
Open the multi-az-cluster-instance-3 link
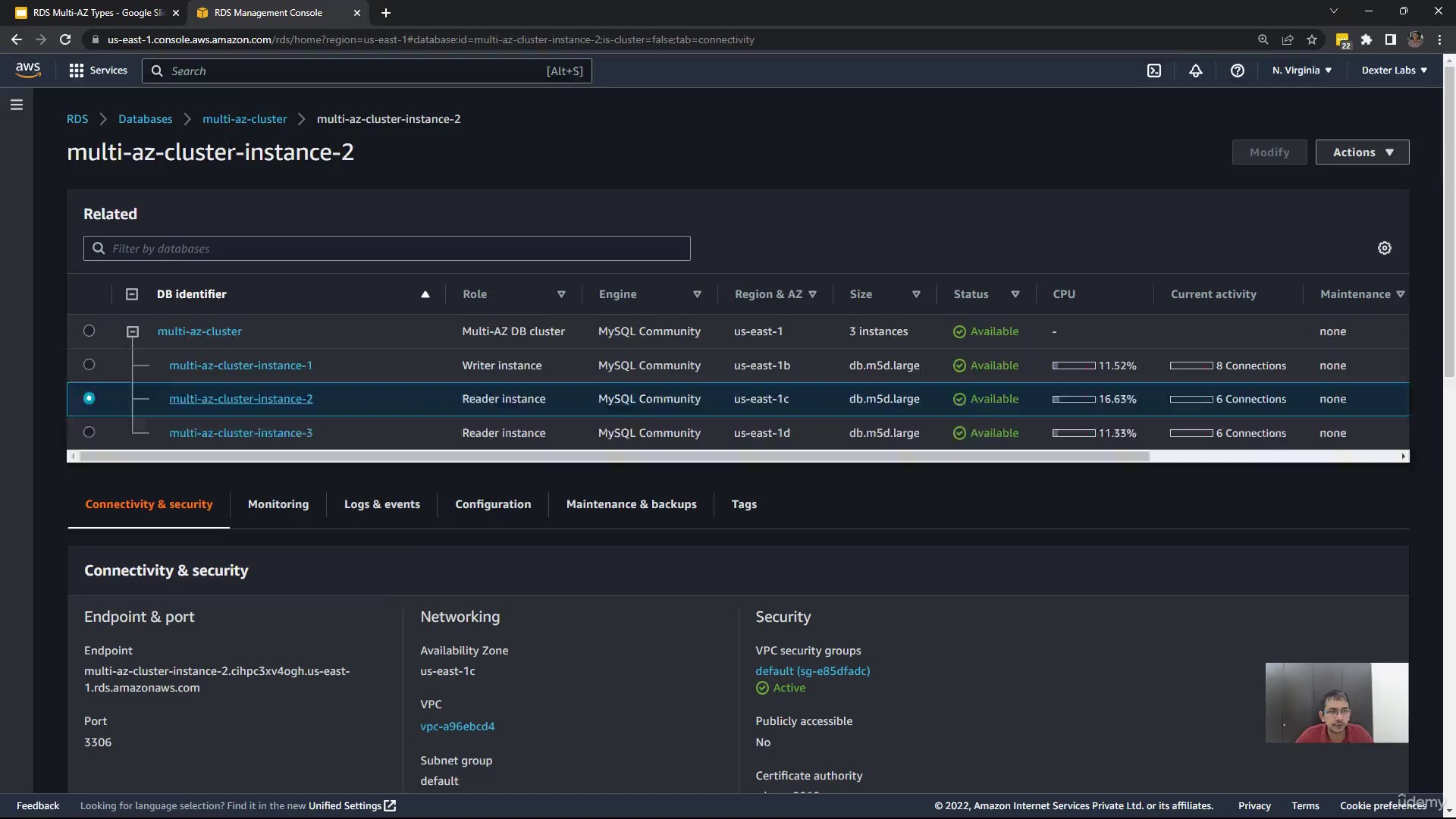click(x=240, y=432)
